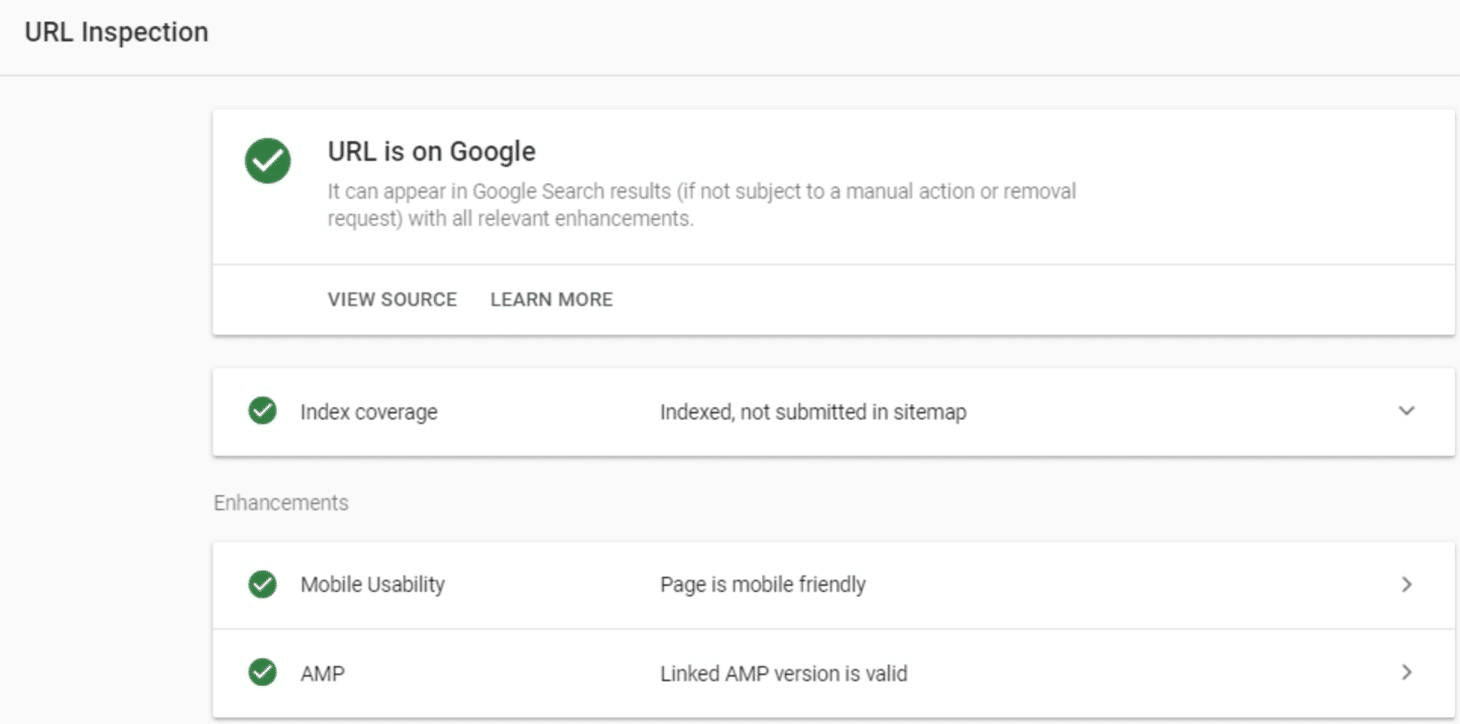This screenshot has width=1460, height=724.
Task: Expand the Index coverage section chevron
Action: tap(1406, 411)
